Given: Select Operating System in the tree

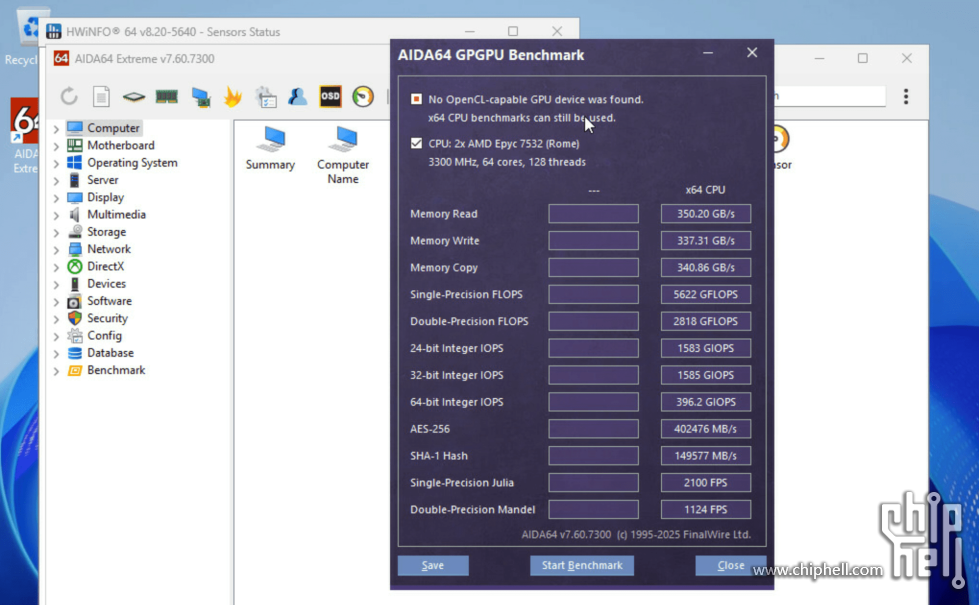Looking at the screenshot, I should pyautogui.click(x=132, y=163).
